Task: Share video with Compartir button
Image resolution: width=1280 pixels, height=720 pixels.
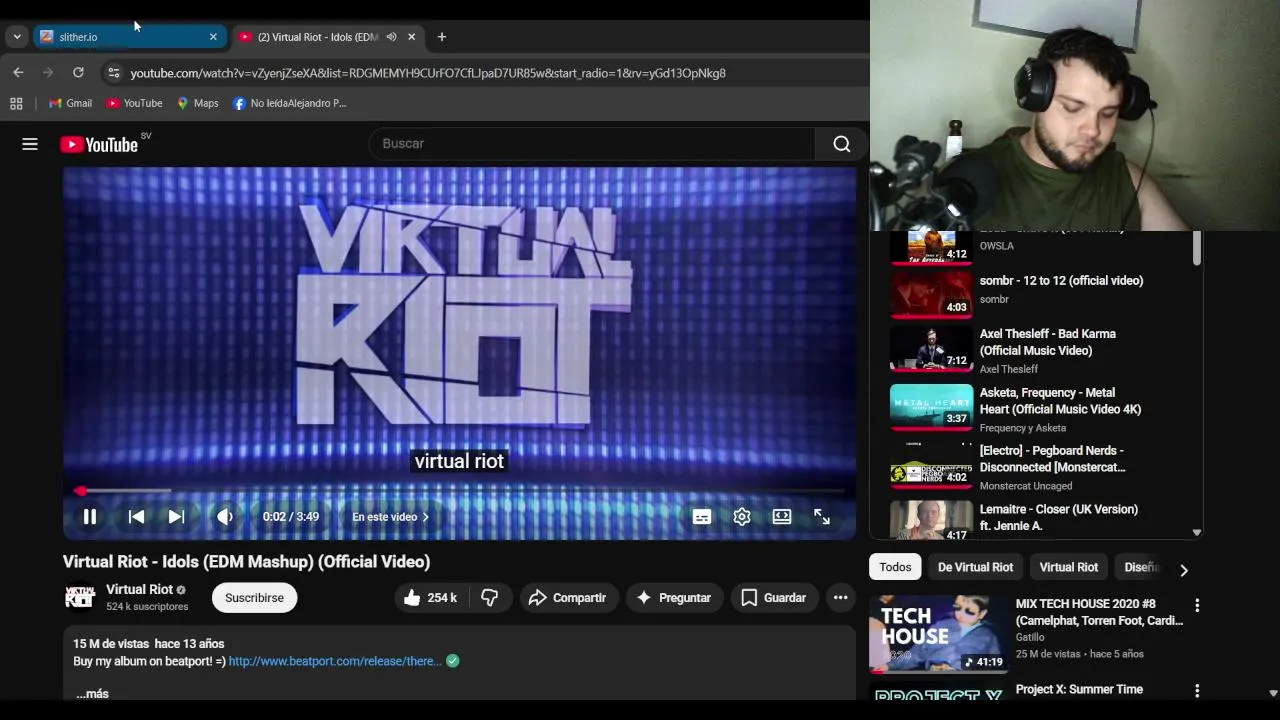Action: click(x=568, y=598)
